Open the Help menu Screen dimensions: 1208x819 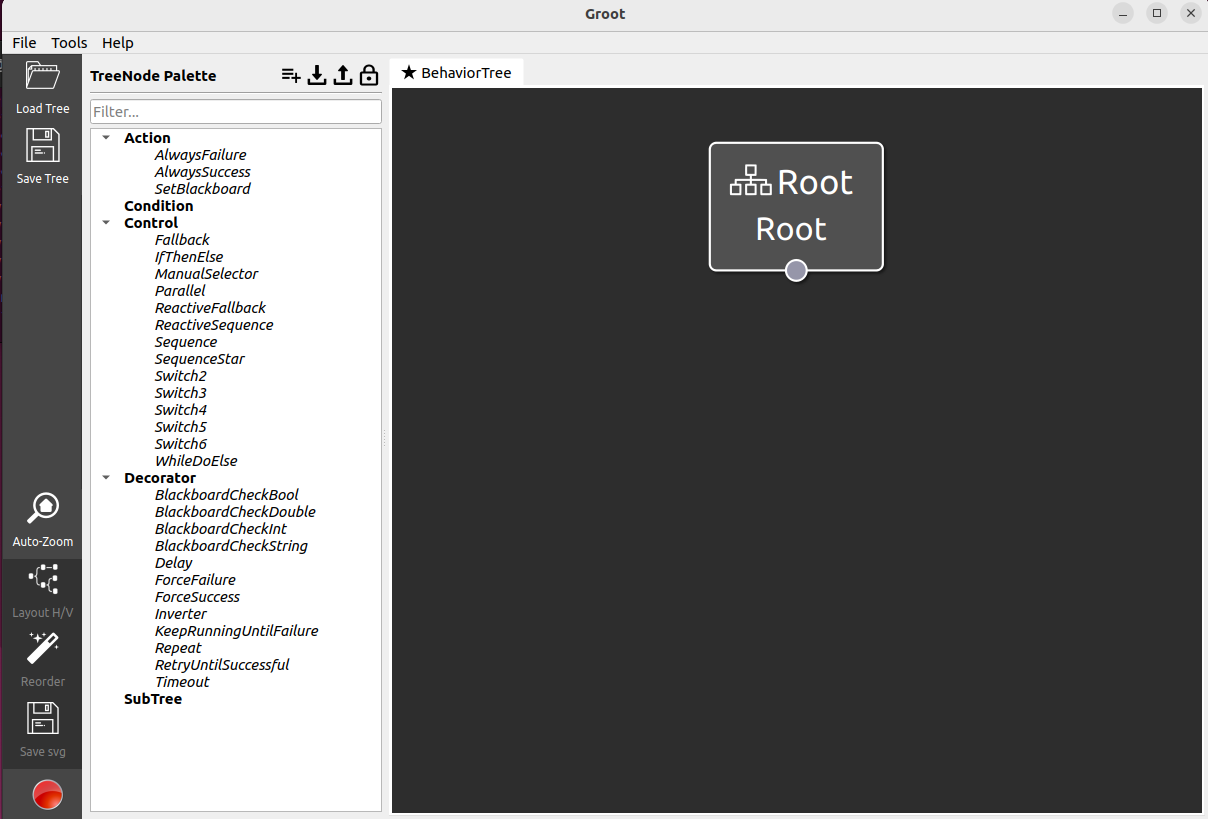coord(118,43)
